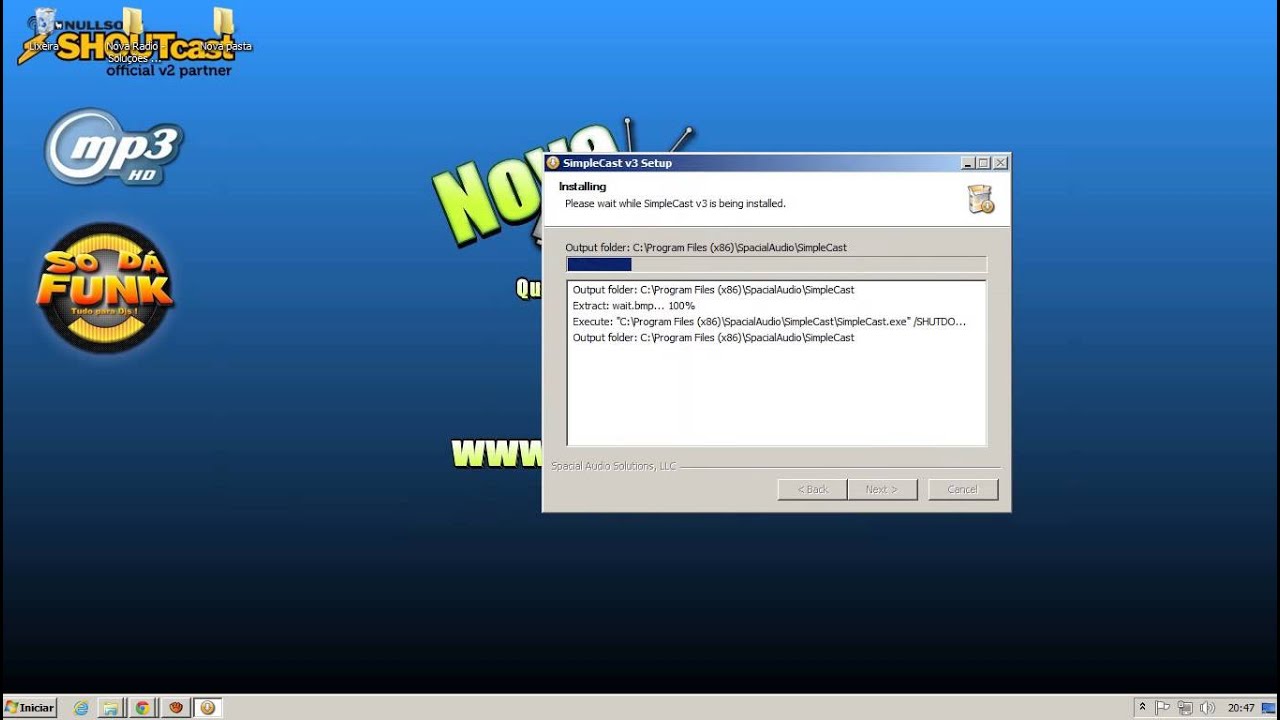The height and width of the screenshot is (720, 1280).
Task: Click the disabled Next > button
Action: click(x=882, y=489)
